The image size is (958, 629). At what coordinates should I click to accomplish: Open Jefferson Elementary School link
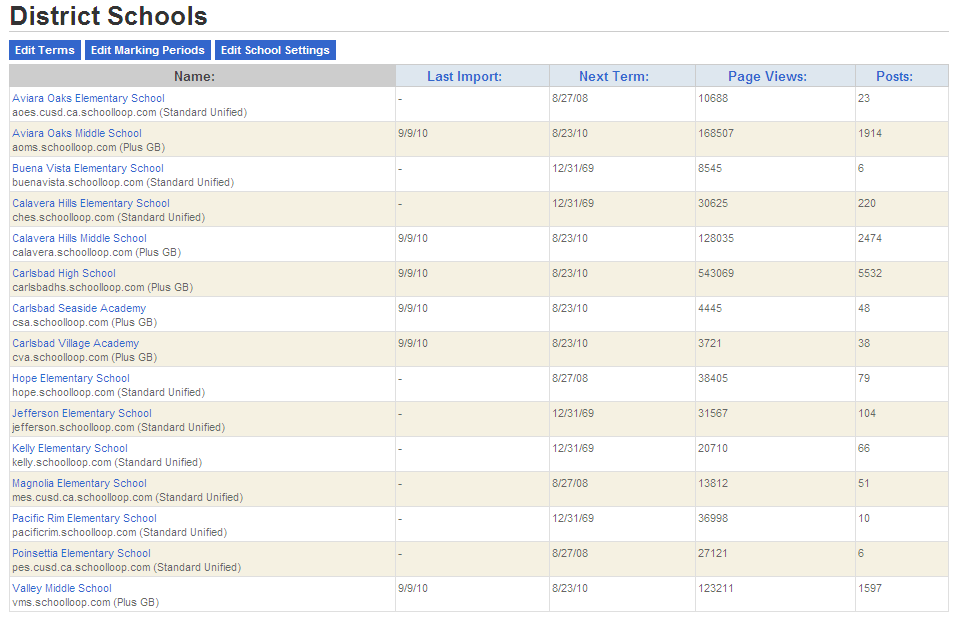pyautogui.click(x=82, y=413)
